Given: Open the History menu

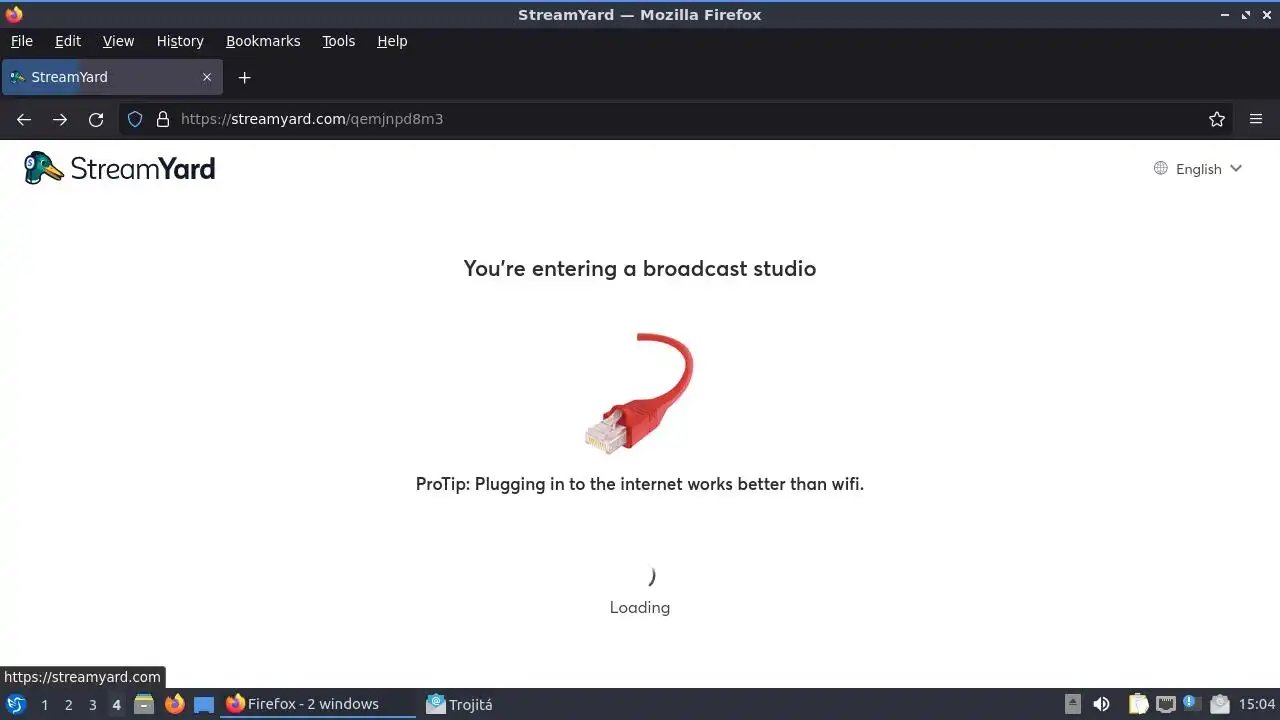Looking at the screenshot, I should (x=180, y=41).
